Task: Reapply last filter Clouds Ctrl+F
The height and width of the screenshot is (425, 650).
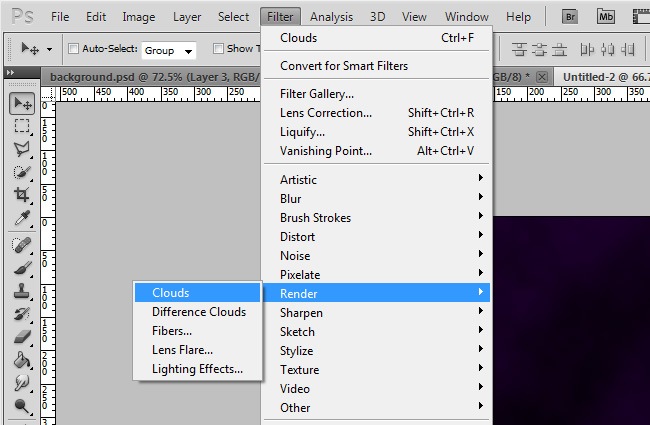Action: point(376,38)
